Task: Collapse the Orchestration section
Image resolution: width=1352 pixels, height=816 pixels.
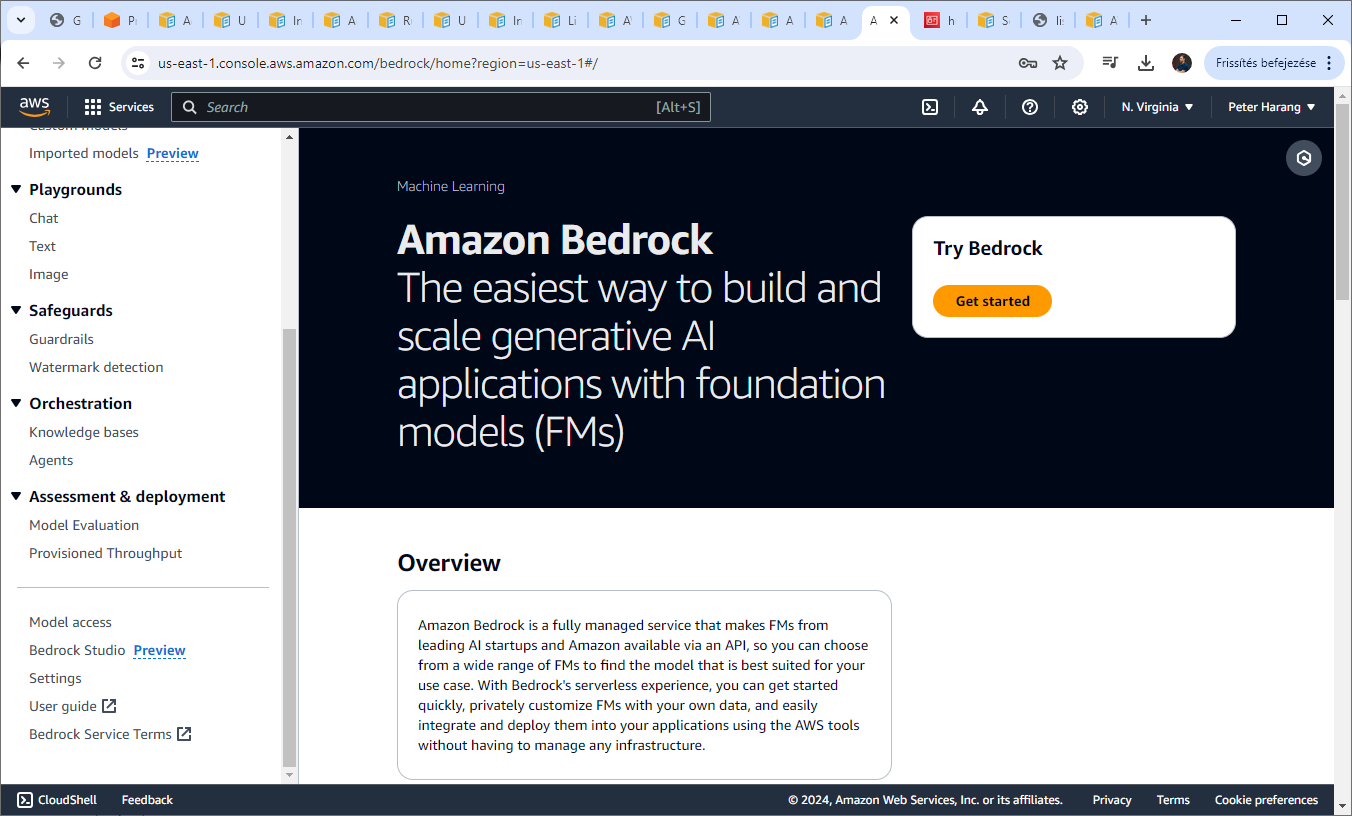Action: tap(16, 403)
